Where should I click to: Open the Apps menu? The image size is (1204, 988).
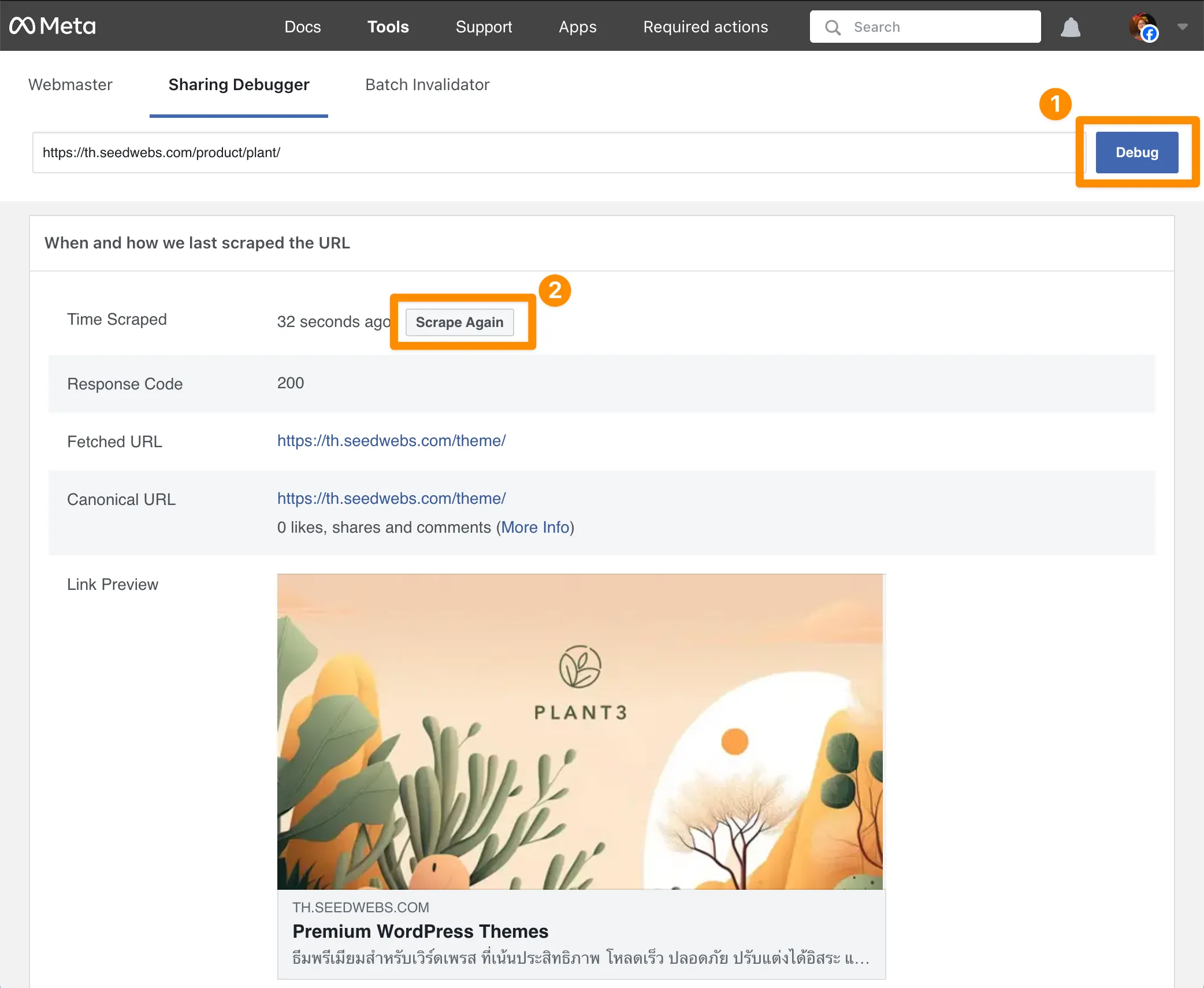coord(577,27)
